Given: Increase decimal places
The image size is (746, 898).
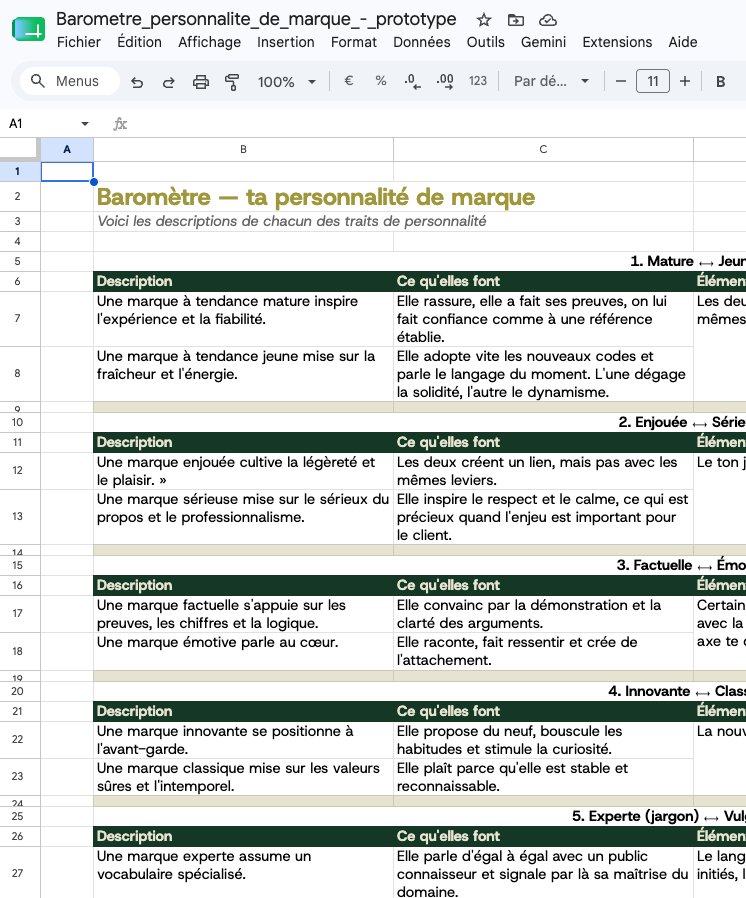Looking at the screenshot, I should click(445, 81).
